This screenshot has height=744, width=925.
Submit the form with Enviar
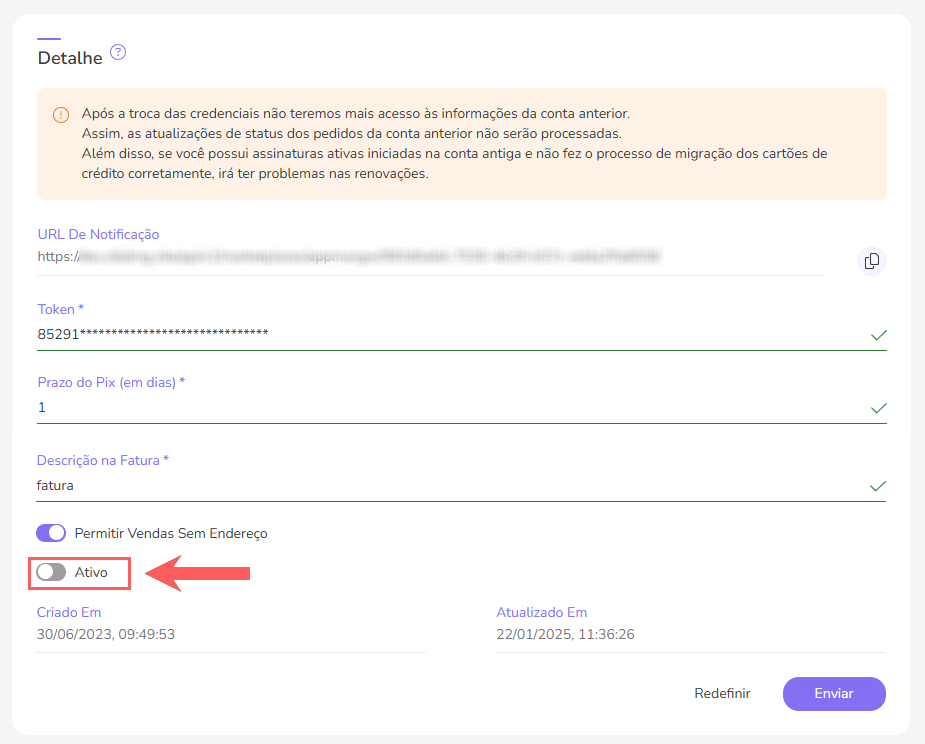pos(833,693)
